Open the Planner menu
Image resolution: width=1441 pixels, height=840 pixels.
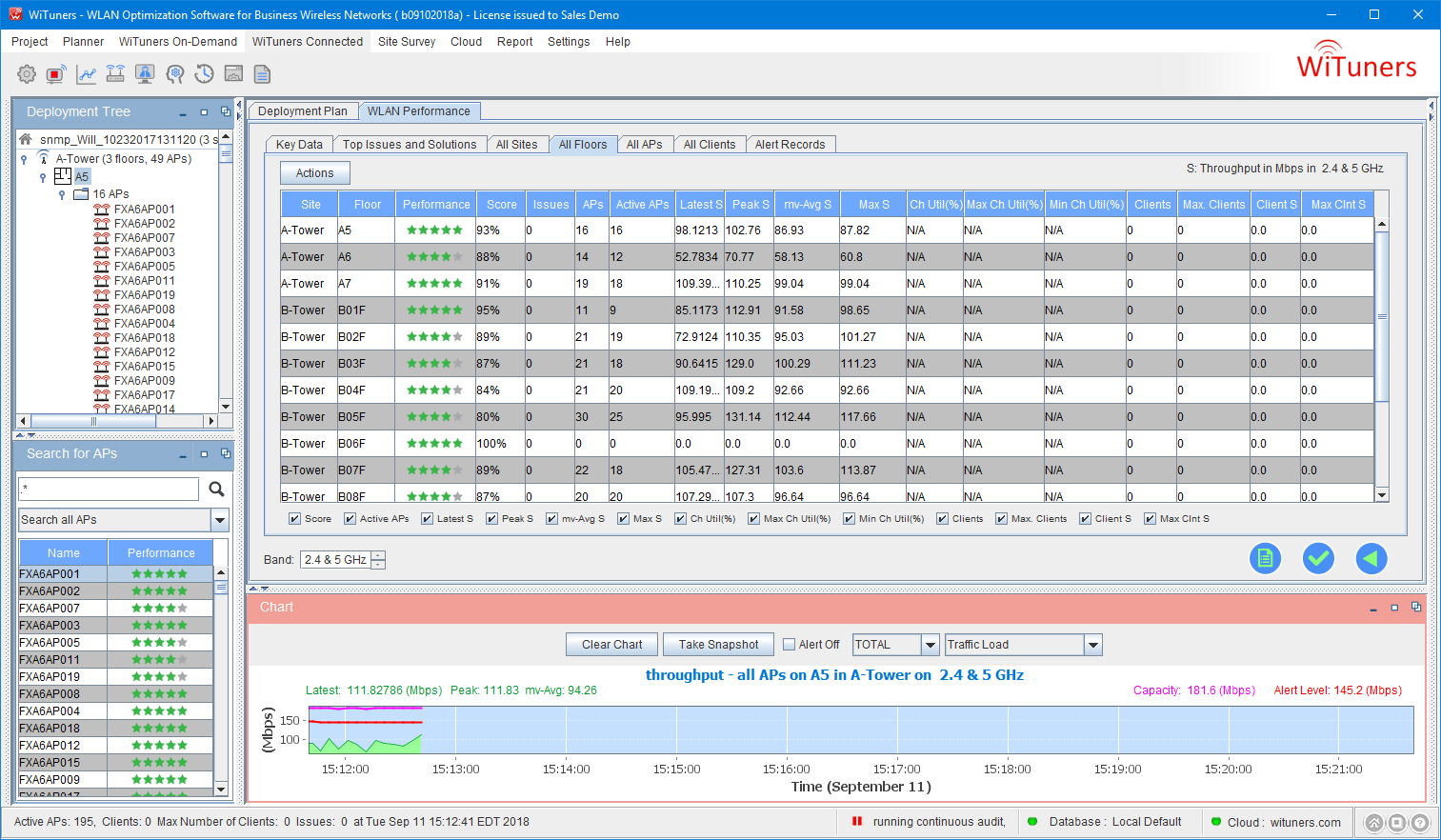click(84, 42)
